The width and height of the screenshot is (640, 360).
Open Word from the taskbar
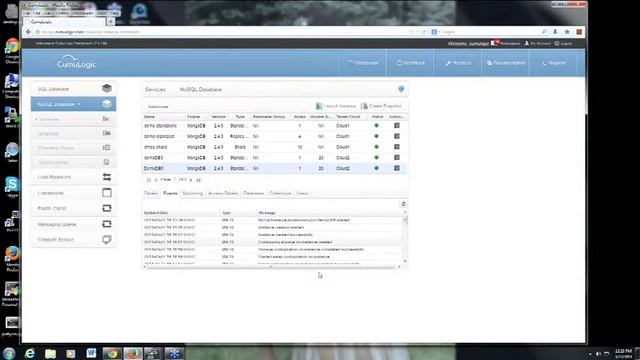pyautogui.click(x=91, y=353)
